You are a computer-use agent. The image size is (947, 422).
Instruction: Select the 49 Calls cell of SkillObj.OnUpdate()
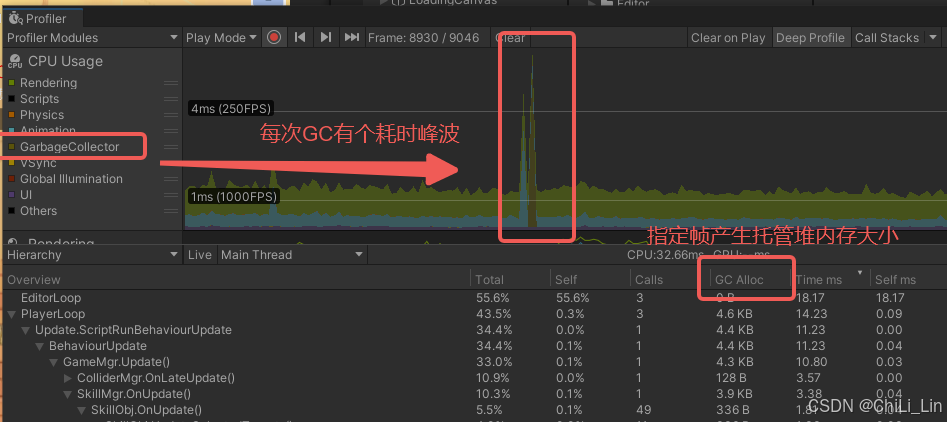(643, 411)
